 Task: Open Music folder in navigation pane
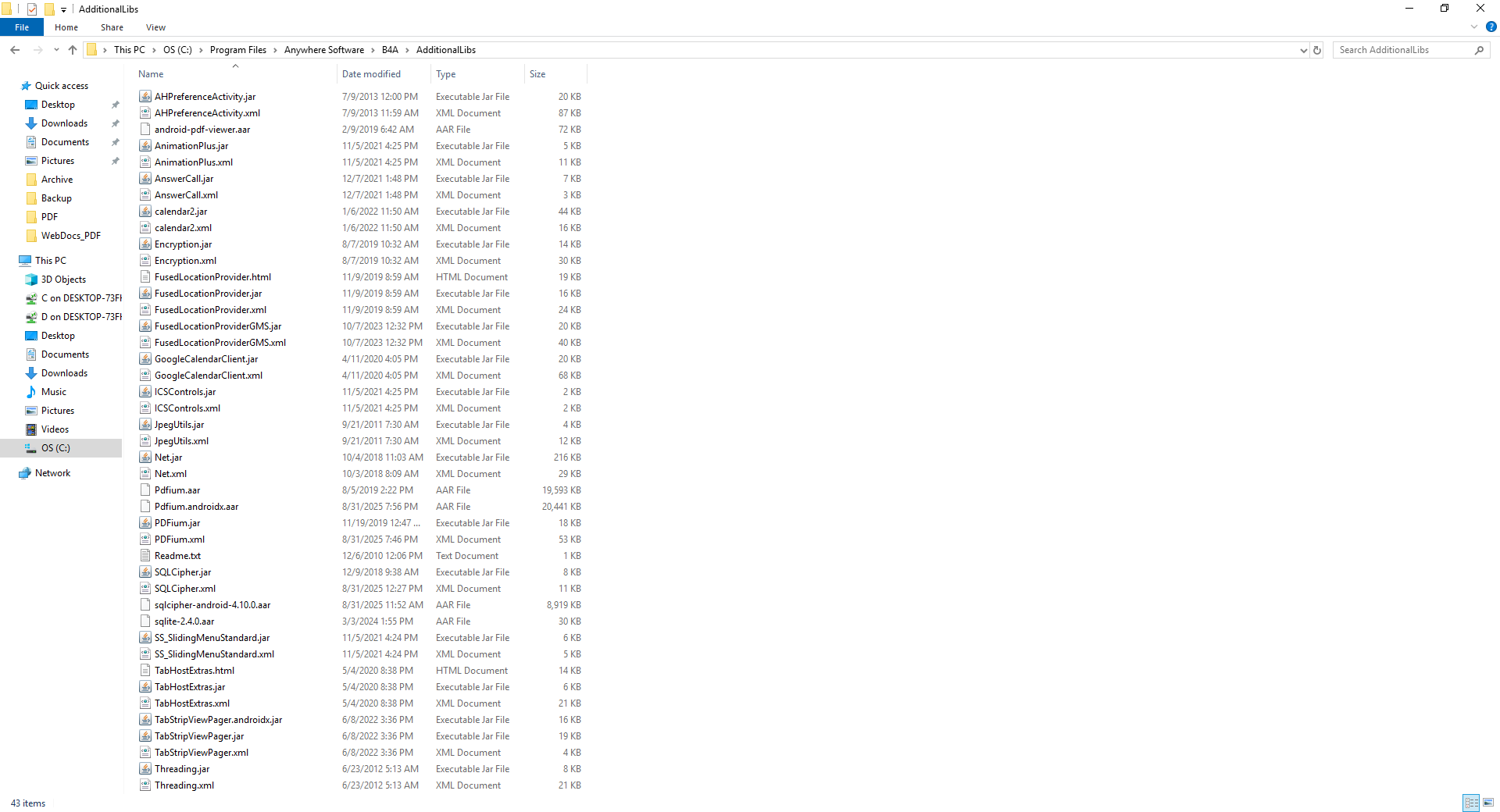point(54,392)
